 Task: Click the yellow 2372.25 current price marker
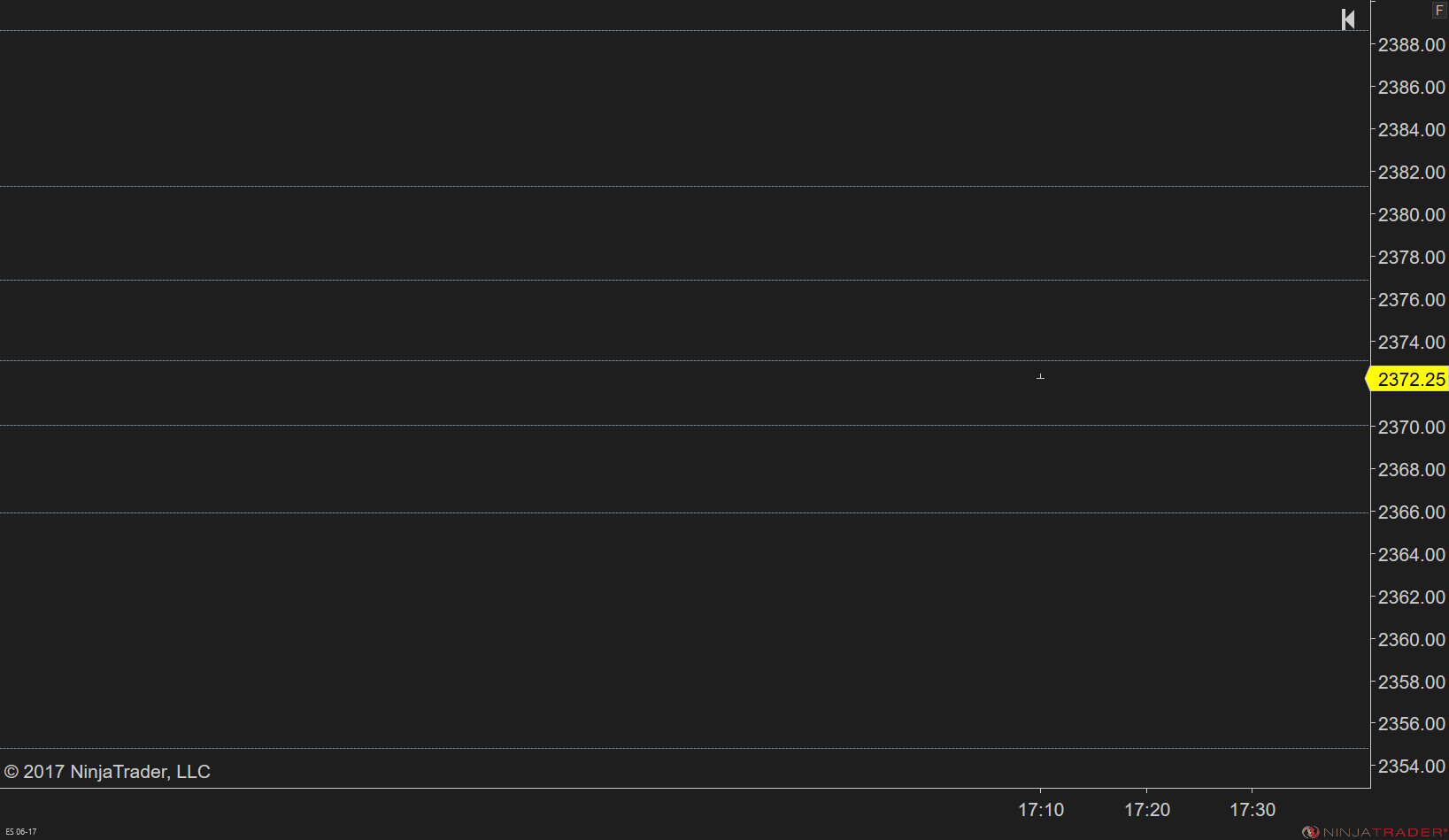click(1409, 380)
